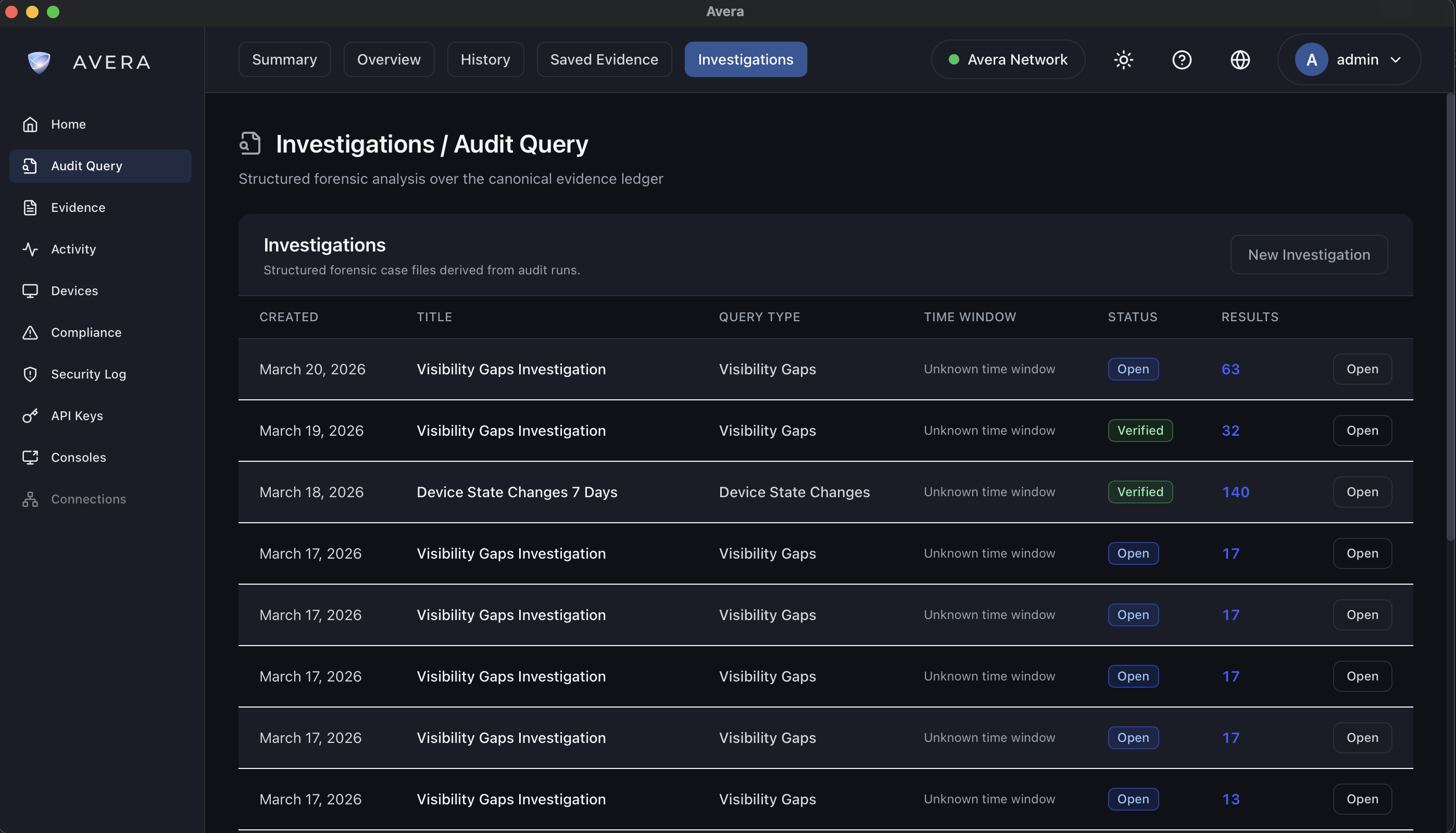Select the Evidence sidebar icon
Screen dimensions: 1456x833
click(x=30, y=207)
